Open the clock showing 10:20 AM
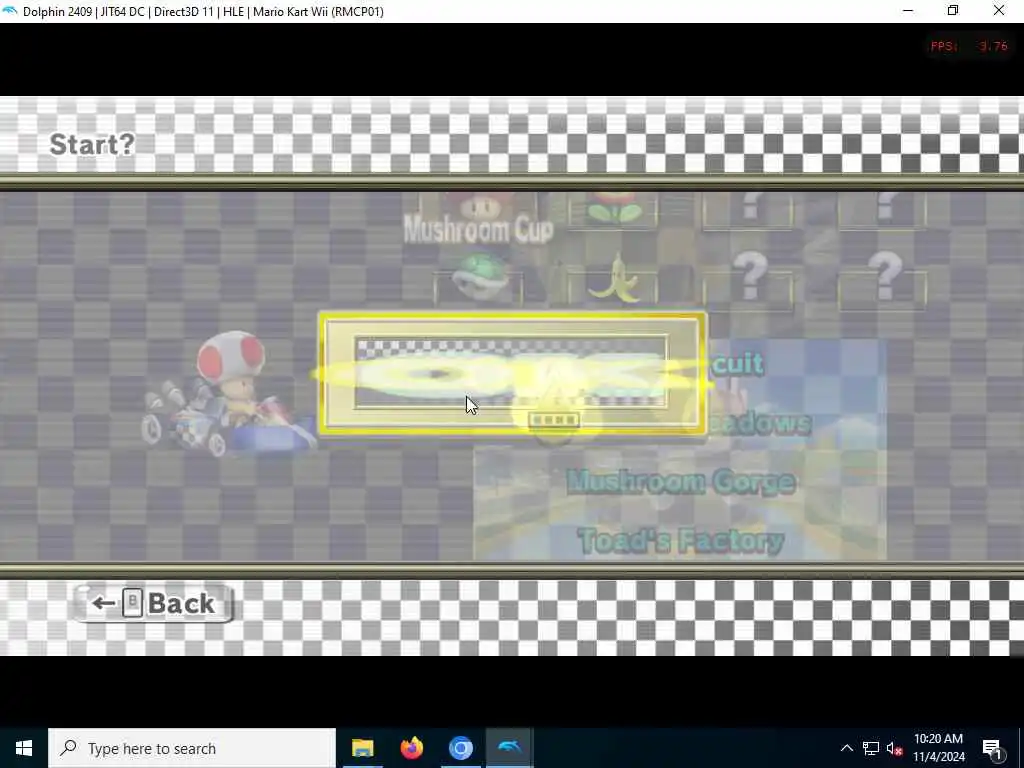The width and height of the screenshot is (1024, 768). click(938, 748)
